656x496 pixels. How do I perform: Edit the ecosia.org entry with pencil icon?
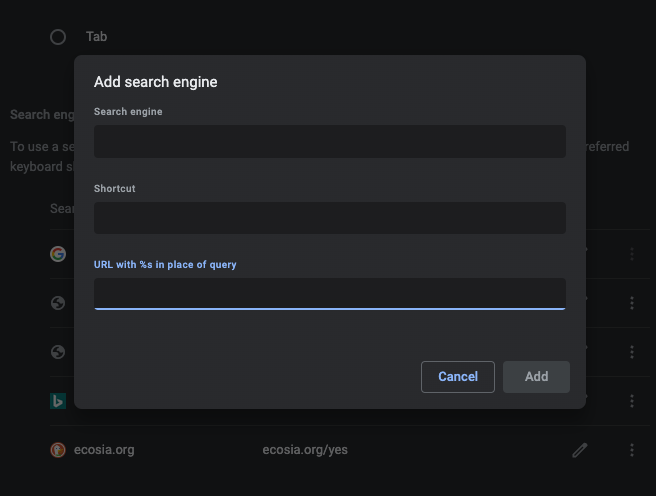[x=579, y=450]
